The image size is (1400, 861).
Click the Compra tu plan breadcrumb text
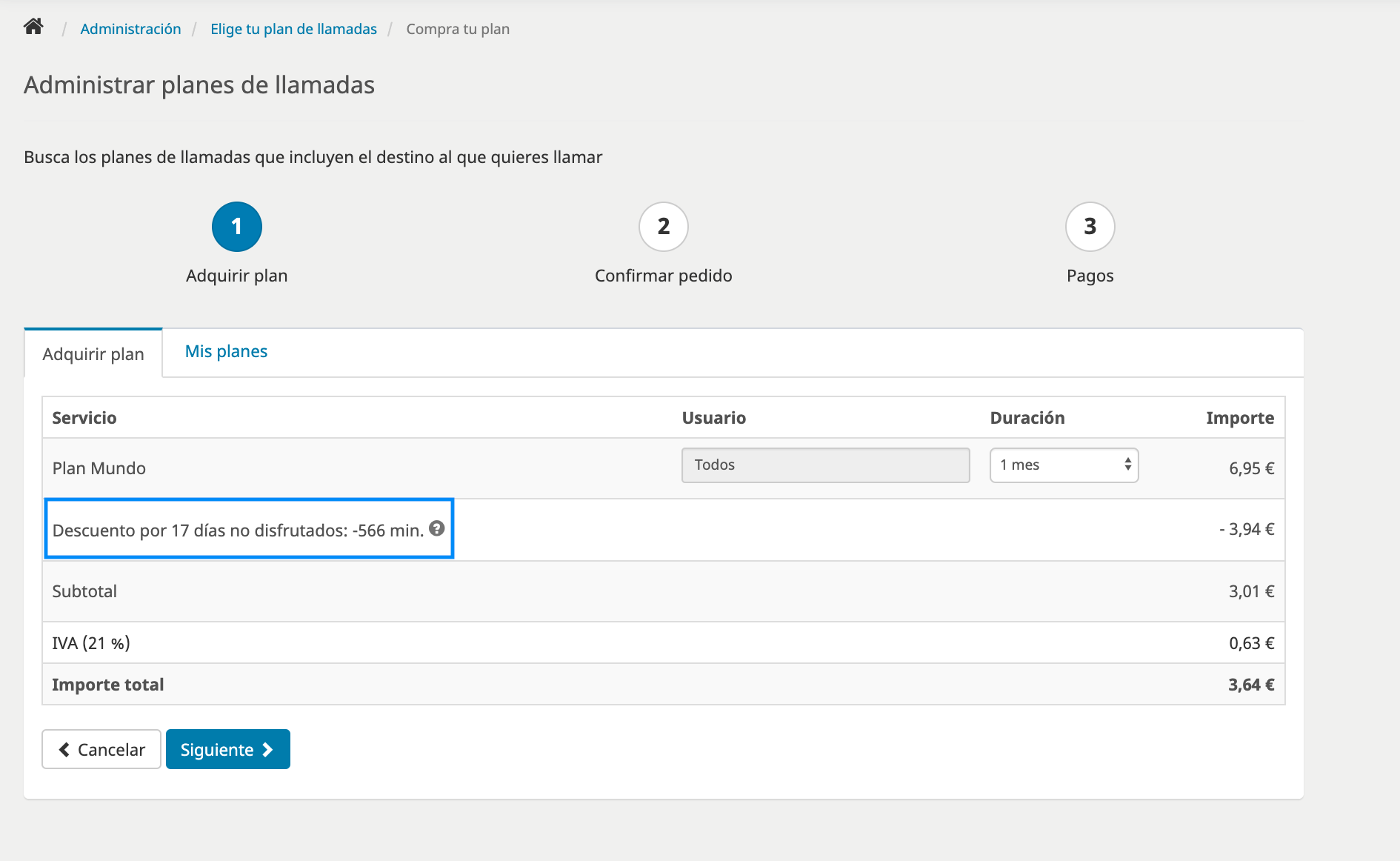pos(458,29)
